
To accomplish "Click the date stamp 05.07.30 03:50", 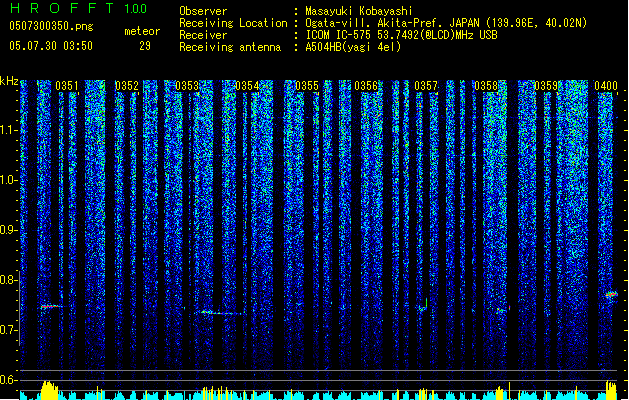I will pos(51,46).
